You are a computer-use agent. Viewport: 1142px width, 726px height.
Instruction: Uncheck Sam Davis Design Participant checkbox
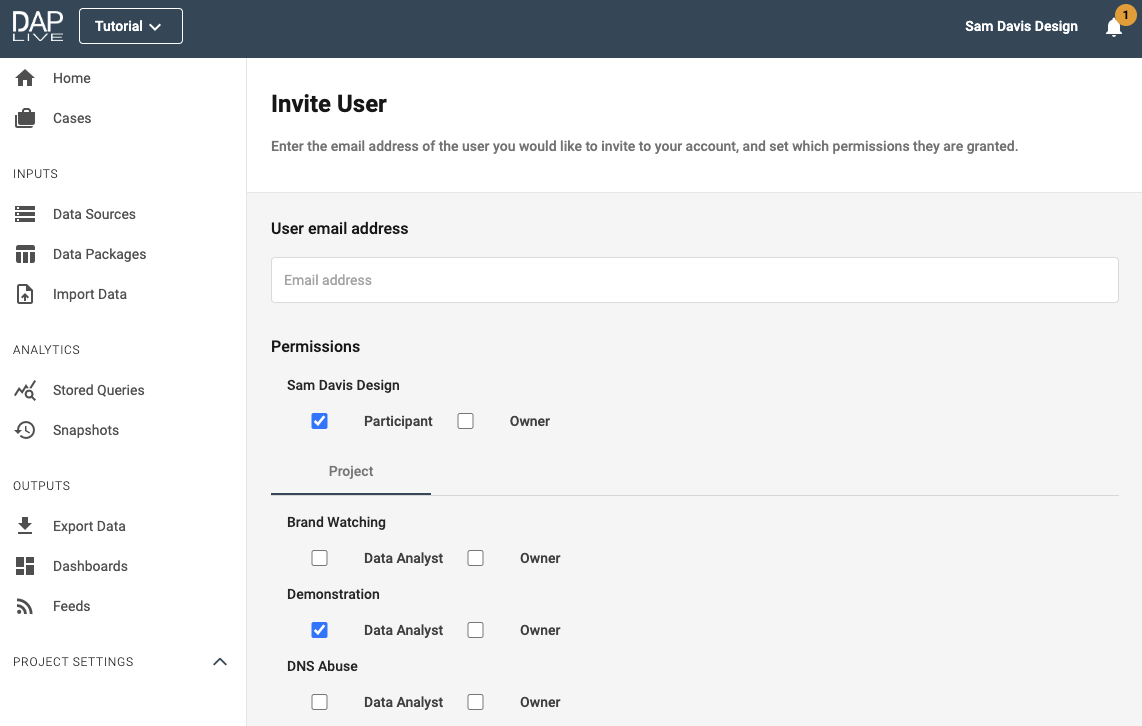point(319,421)
